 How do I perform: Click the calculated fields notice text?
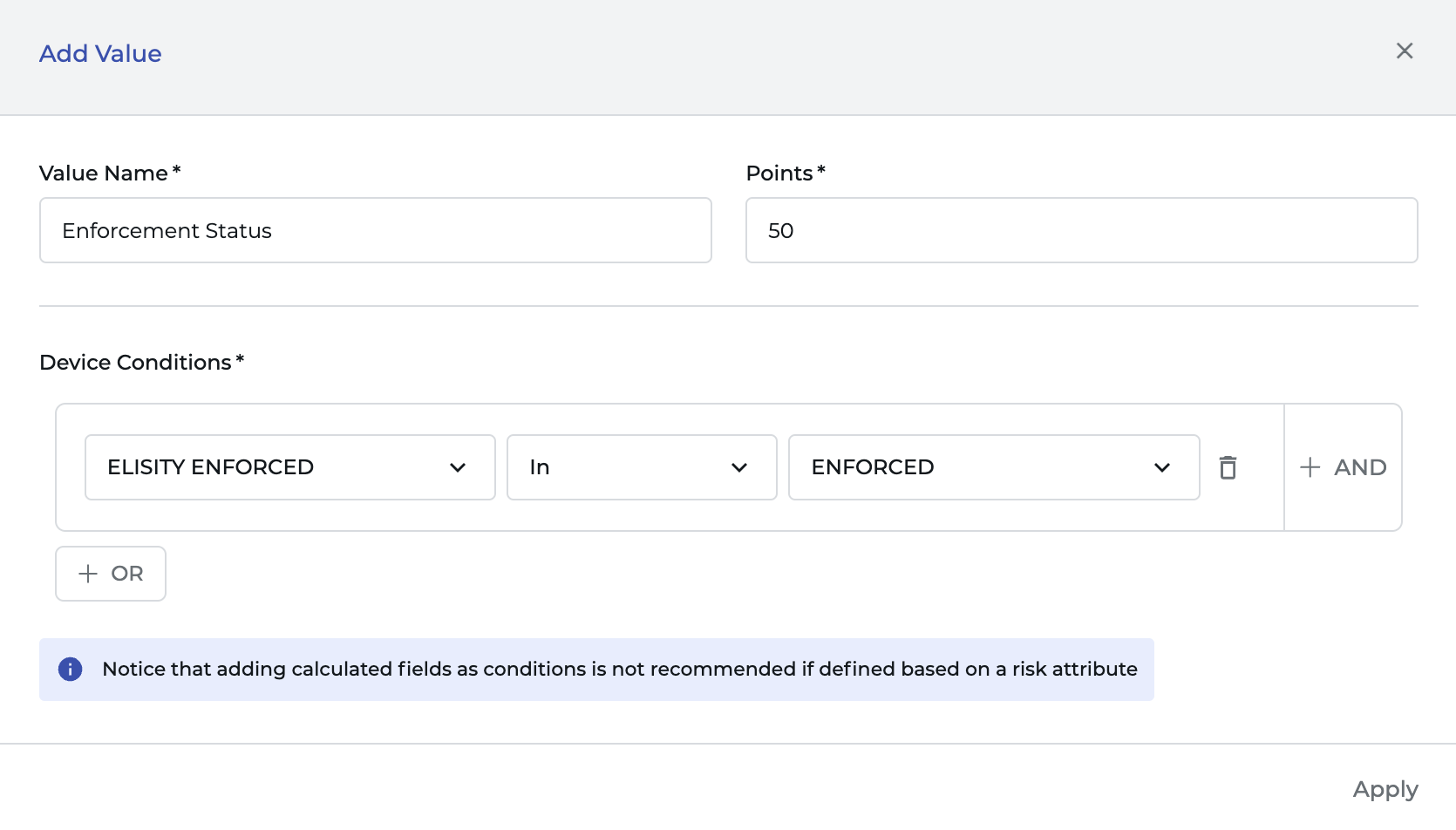tap(619, 670)
